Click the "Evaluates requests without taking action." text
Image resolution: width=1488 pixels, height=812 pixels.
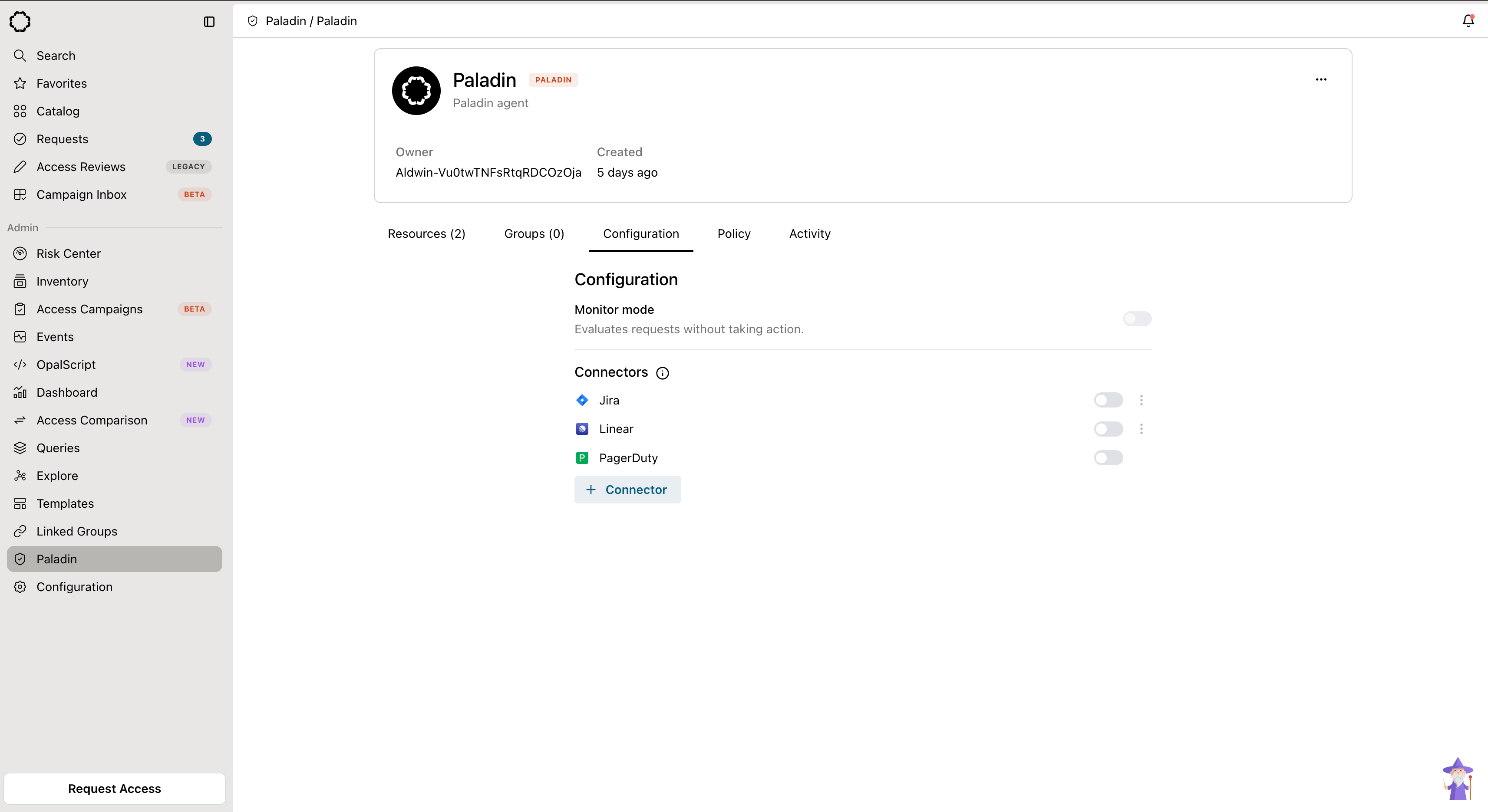tap(689, 329)
